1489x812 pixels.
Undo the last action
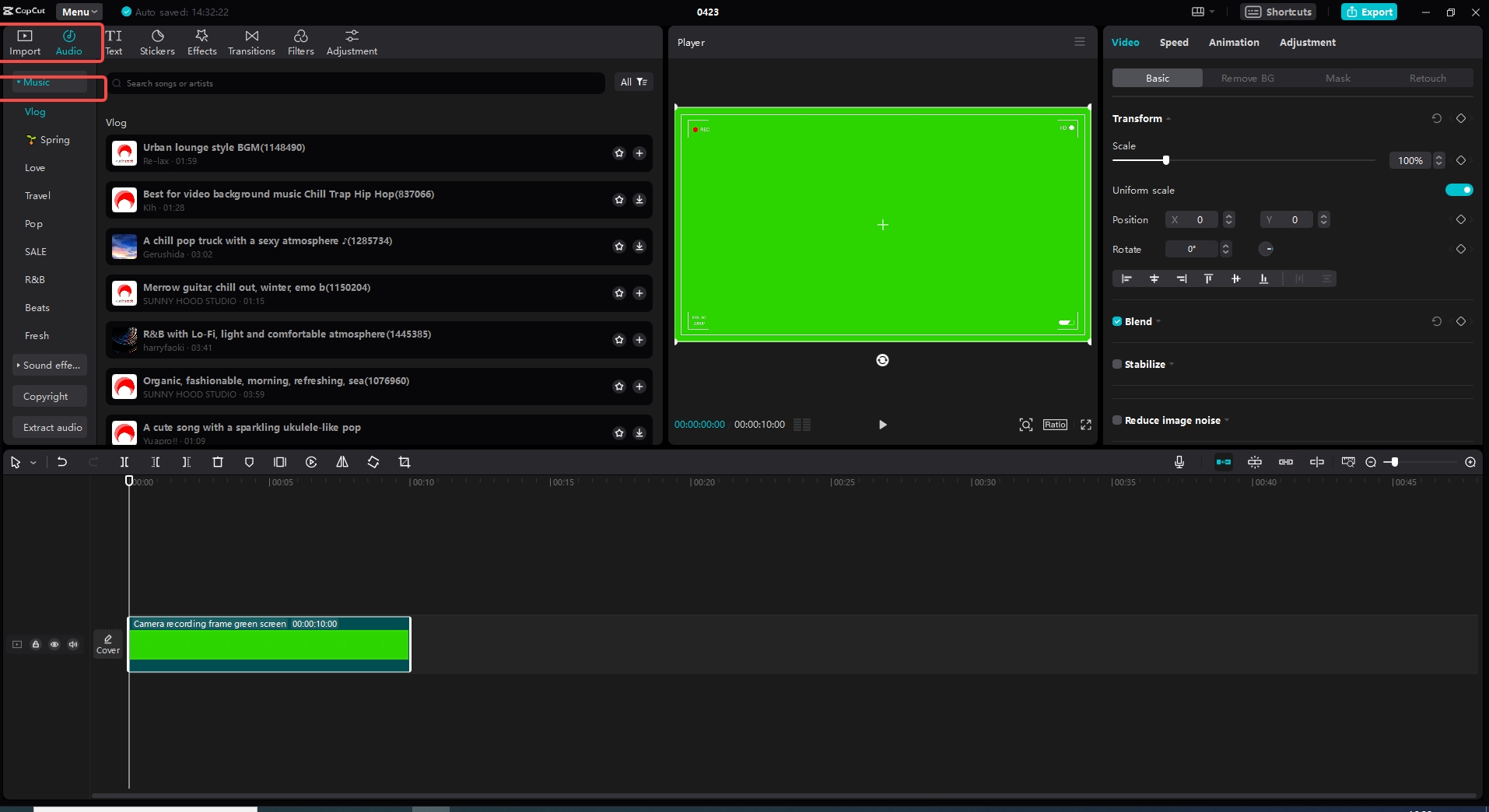[61, 462]
